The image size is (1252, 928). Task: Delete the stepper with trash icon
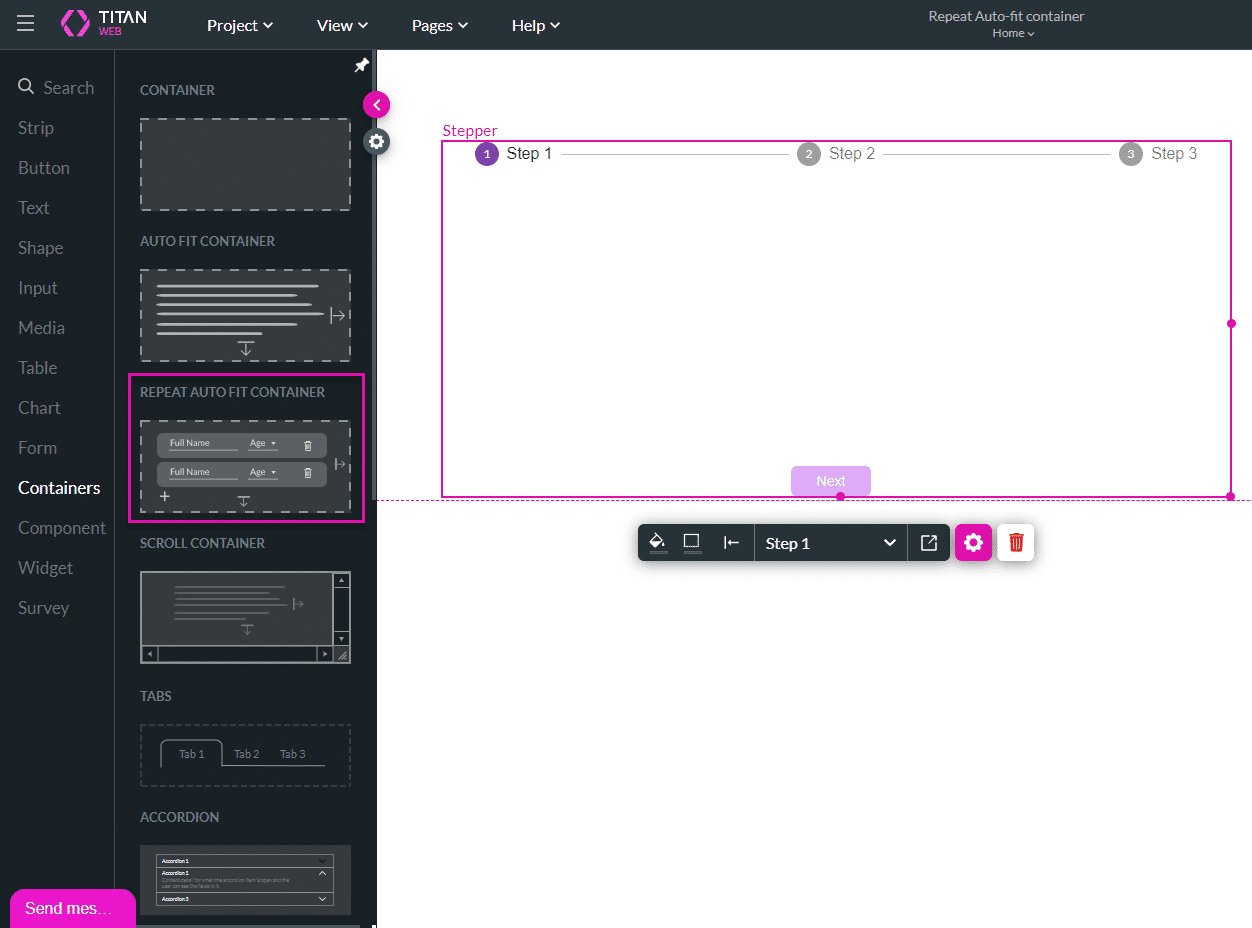(1016, 542)
